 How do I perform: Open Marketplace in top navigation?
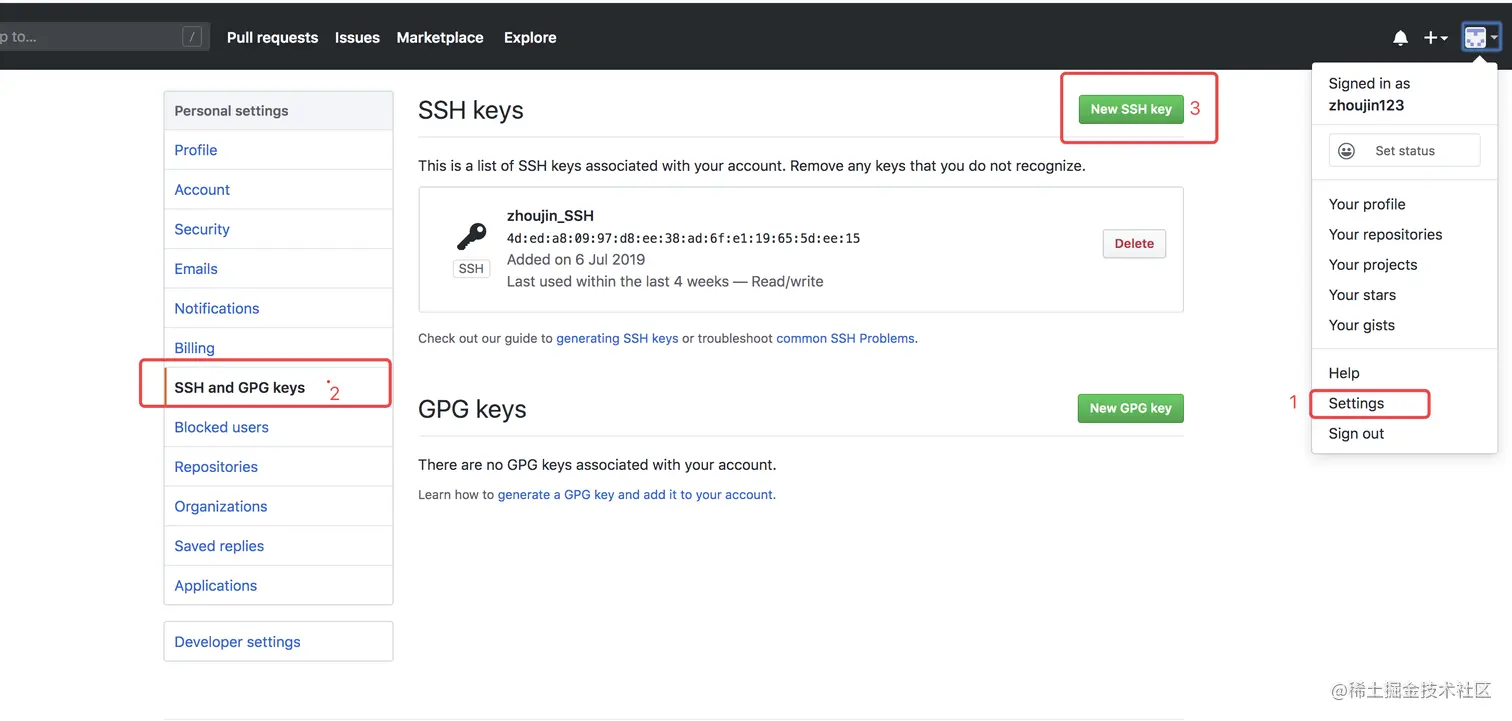click(x=440, y=38)
